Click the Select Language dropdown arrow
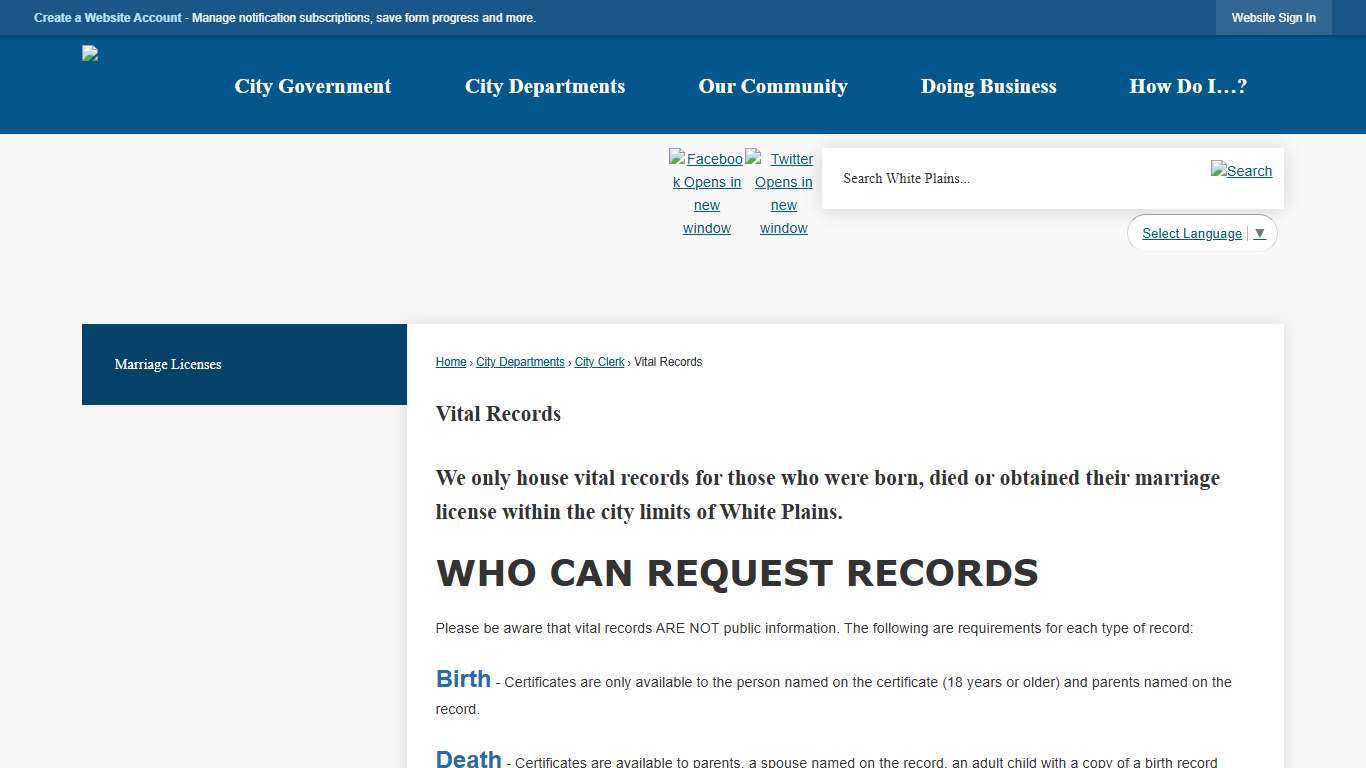This screenshot has height=768, width=1366. point(1260,233)
